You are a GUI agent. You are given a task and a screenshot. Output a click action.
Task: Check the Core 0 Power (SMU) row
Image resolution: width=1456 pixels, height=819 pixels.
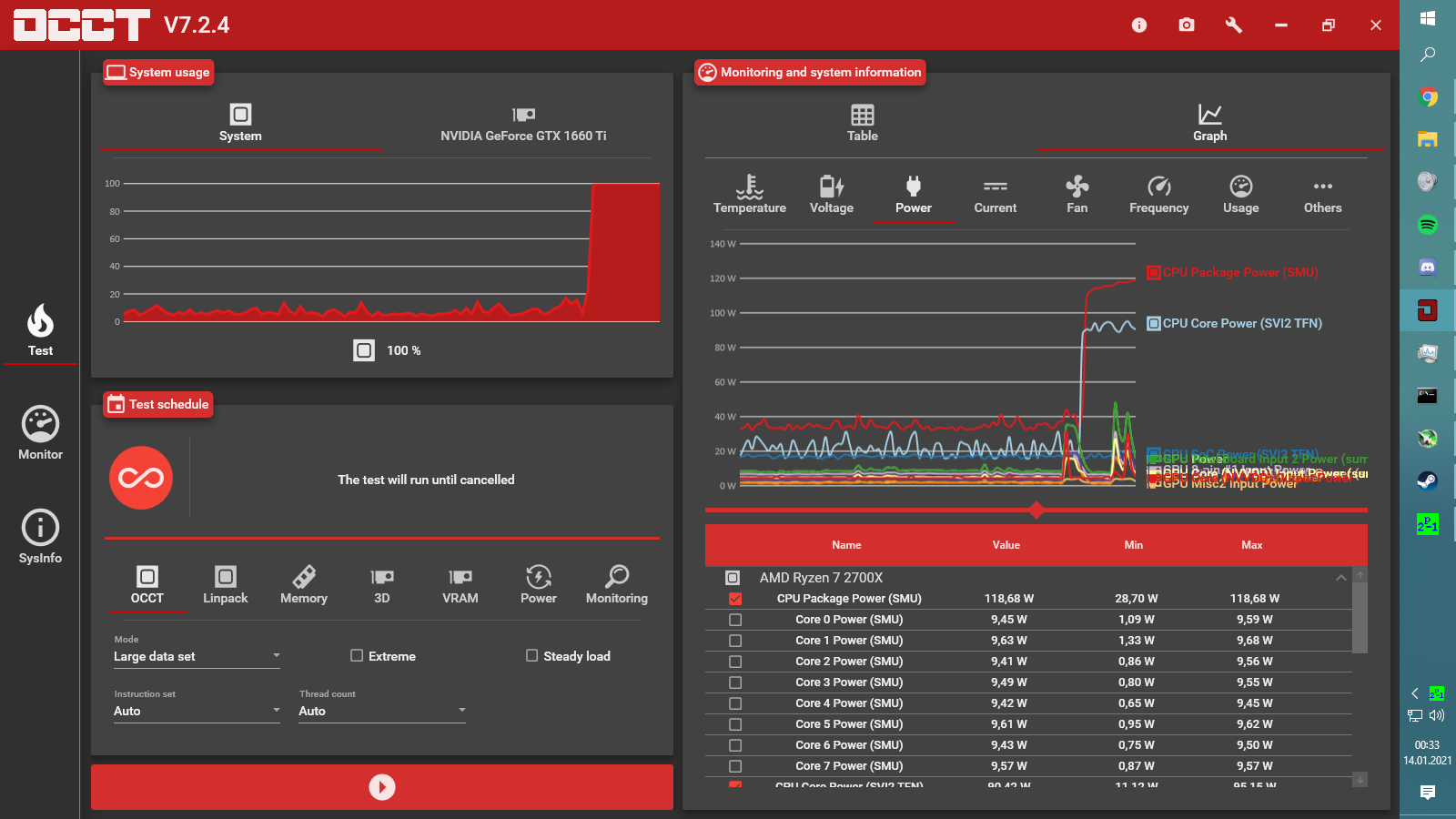coord(735,620)
